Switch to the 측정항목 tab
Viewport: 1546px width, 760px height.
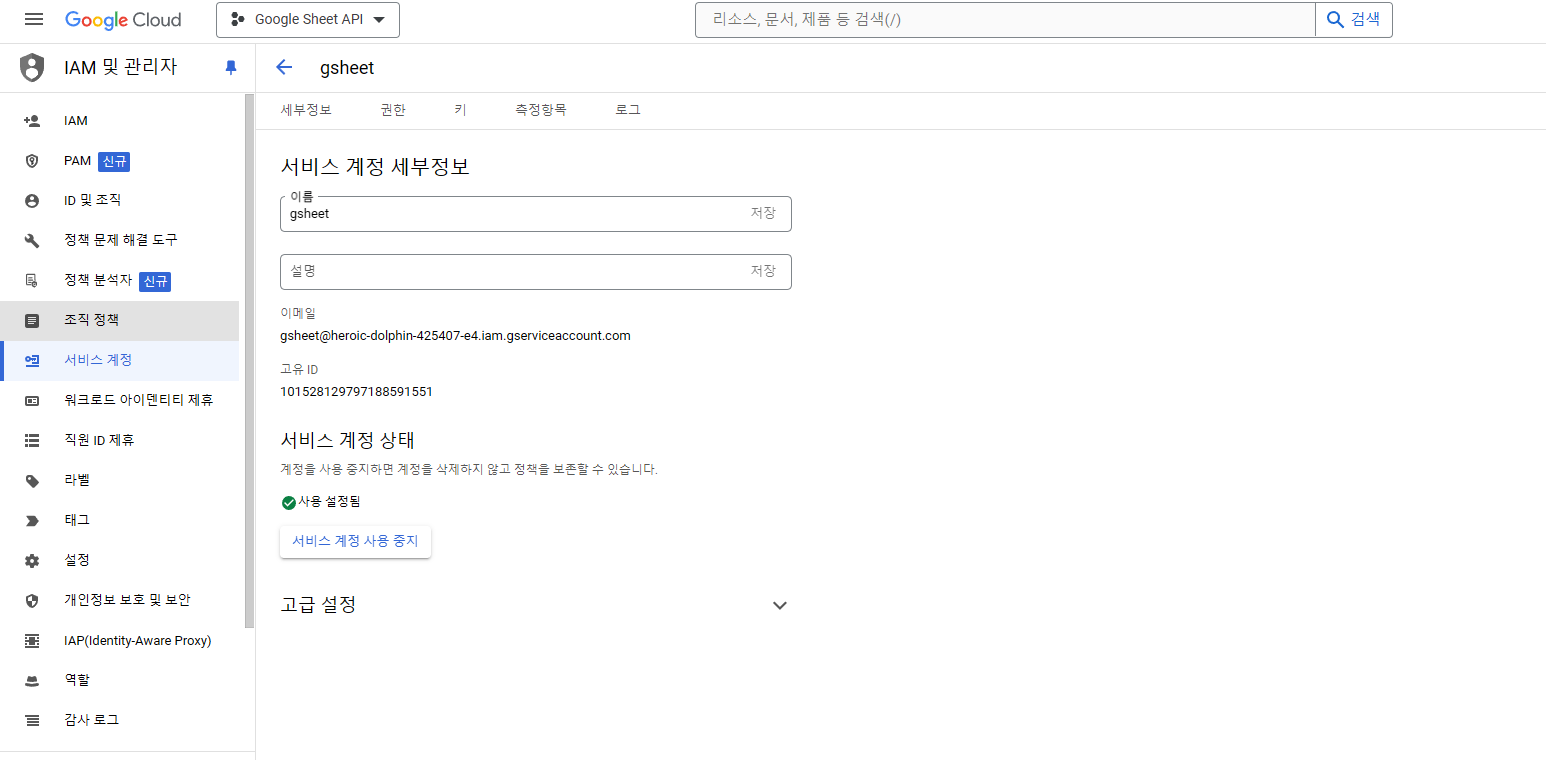pyautogui.click(x=541, y=110)
